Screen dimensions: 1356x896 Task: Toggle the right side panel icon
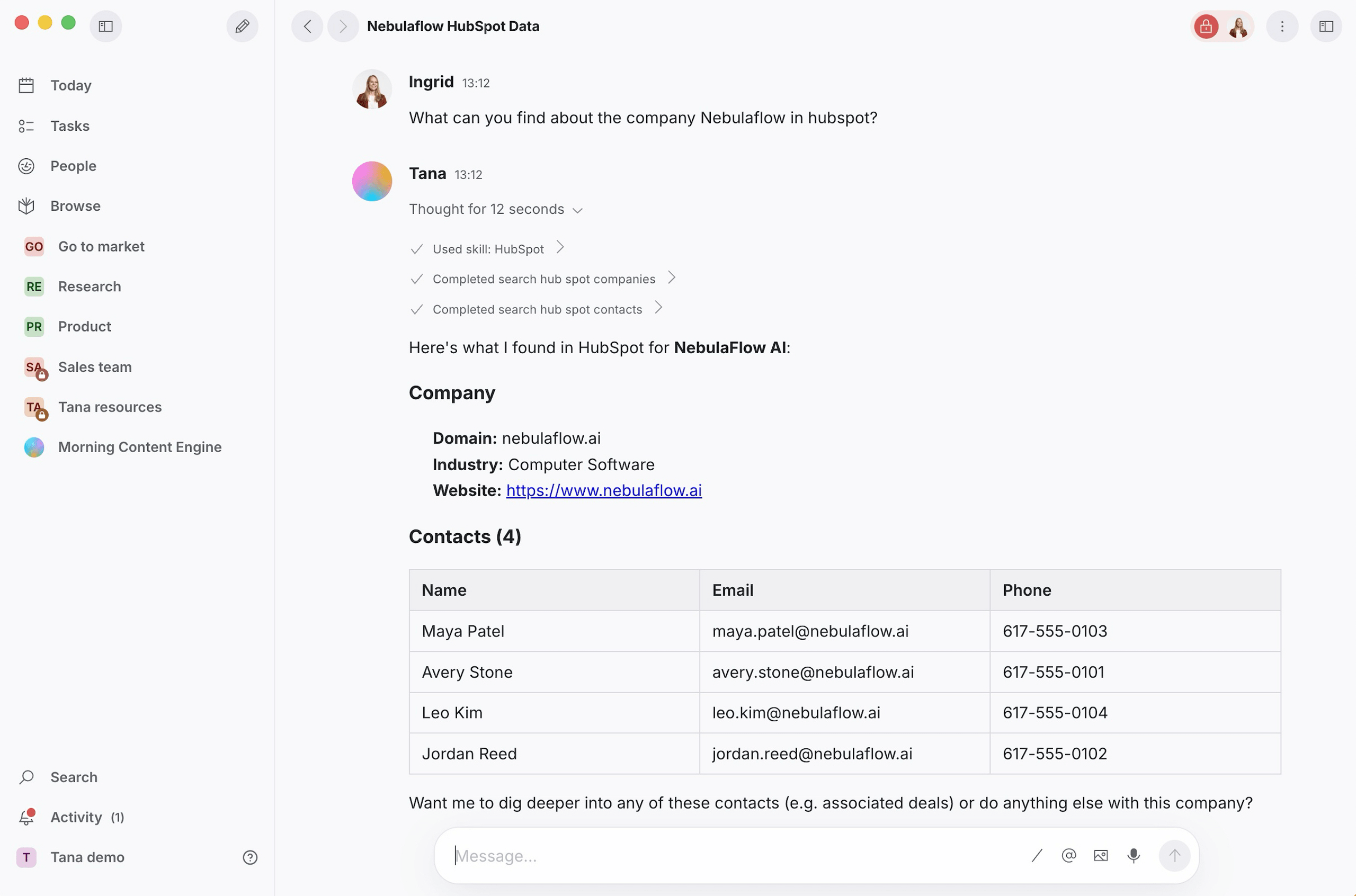click(x=1326, y=26)
